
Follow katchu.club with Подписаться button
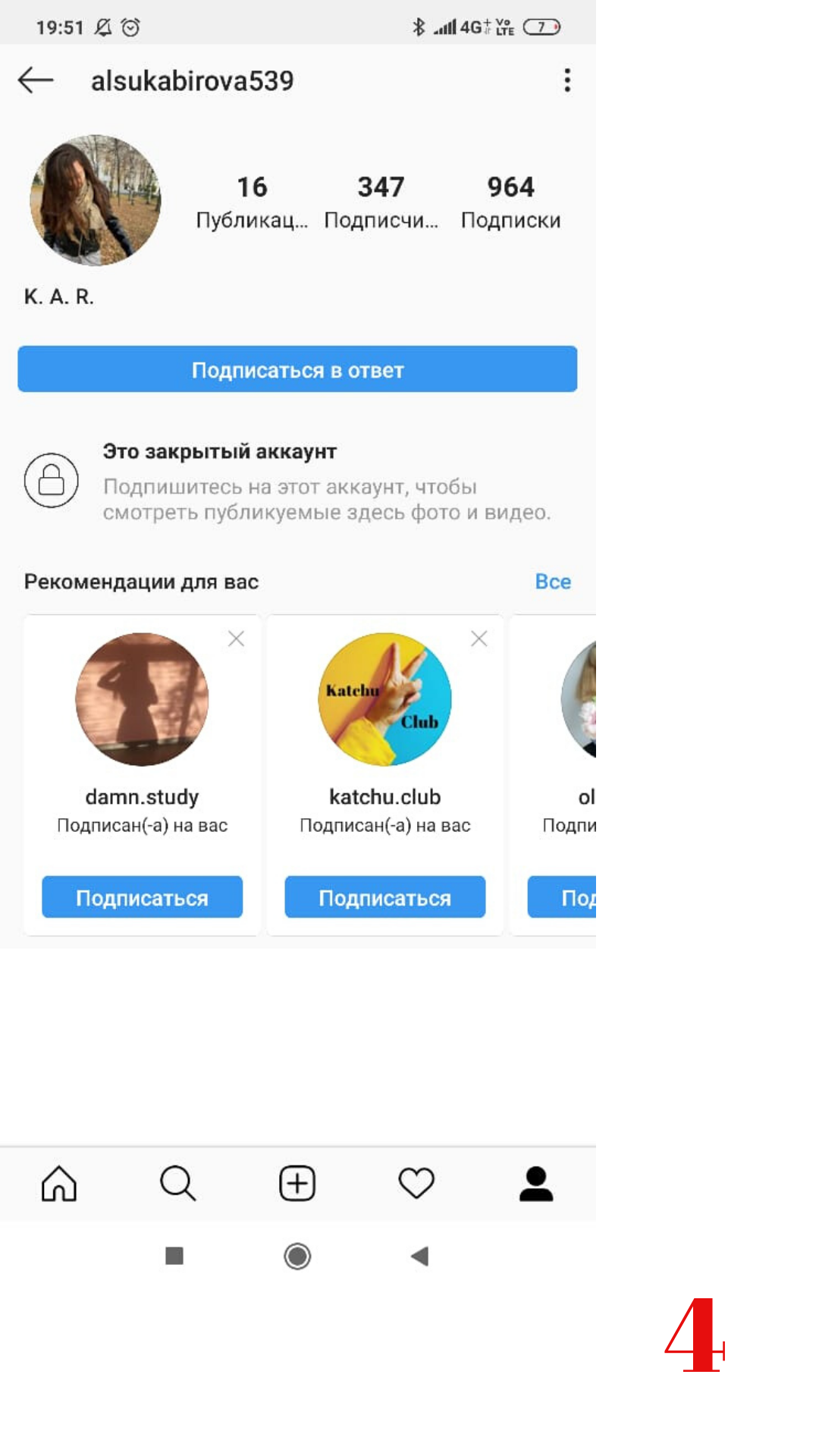(385, 897)
